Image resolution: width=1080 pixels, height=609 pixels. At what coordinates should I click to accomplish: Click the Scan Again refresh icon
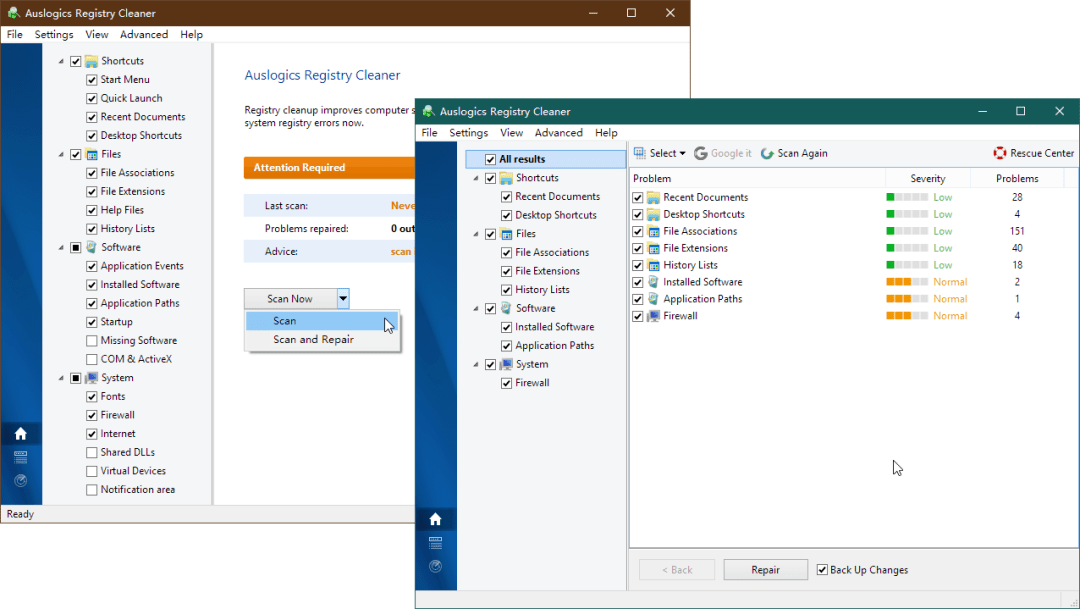767,153
